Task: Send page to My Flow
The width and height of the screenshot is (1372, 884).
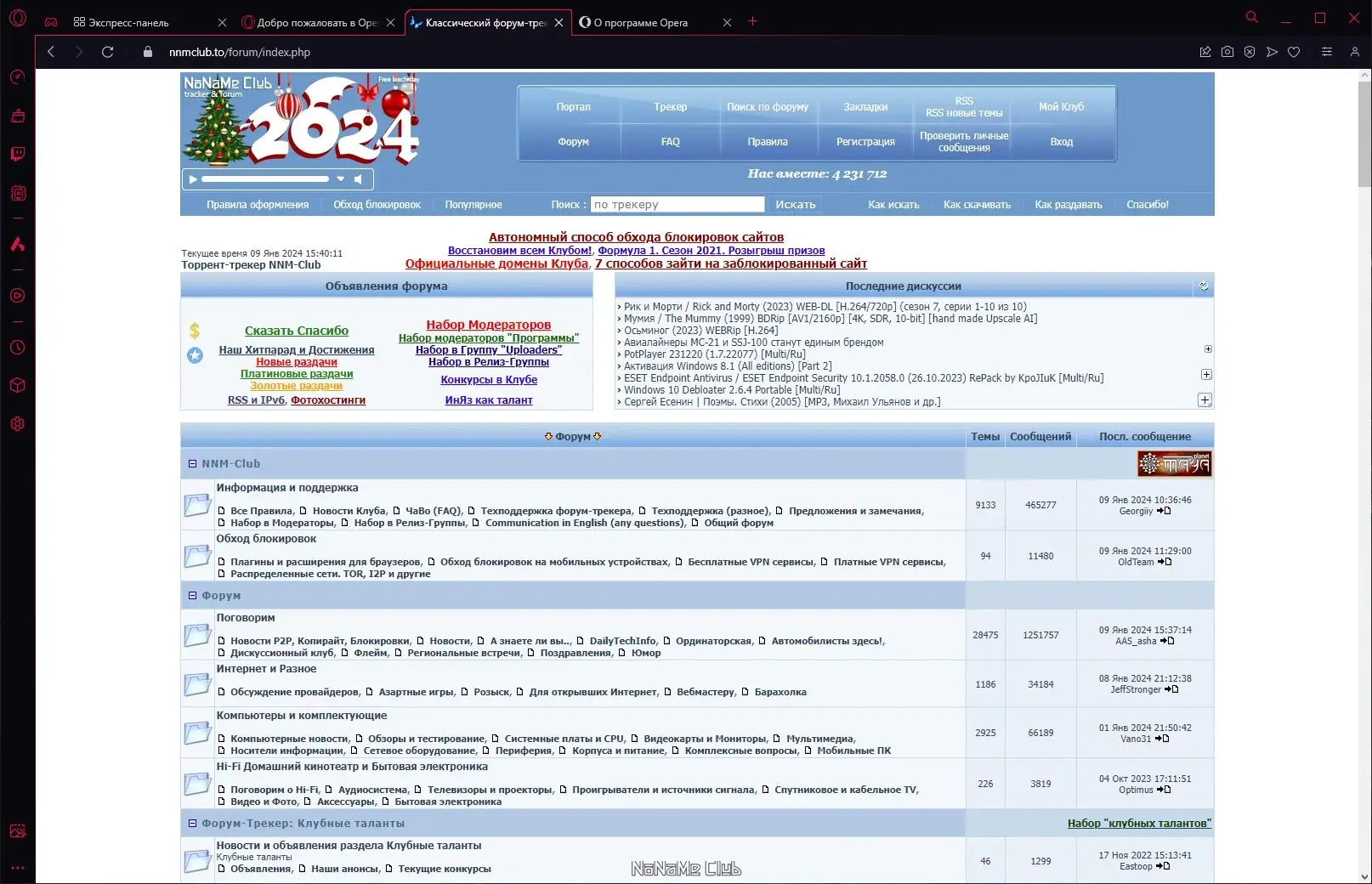Action: tap(1272, 52)
